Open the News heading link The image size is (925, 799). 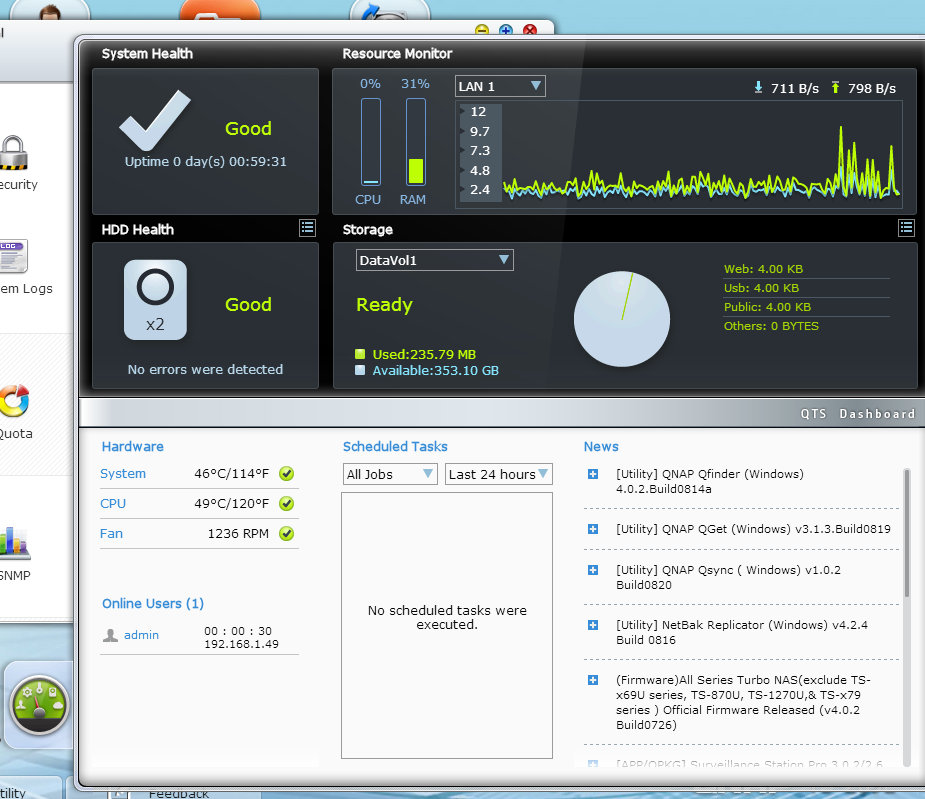coord(601,447)
